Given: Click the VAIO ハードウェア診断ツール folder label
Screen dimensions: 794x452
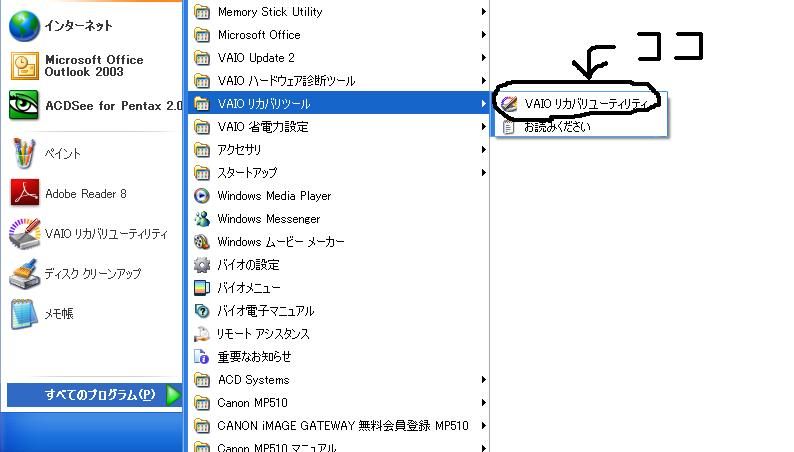Looking at the screenshot, I should (286, 81).
